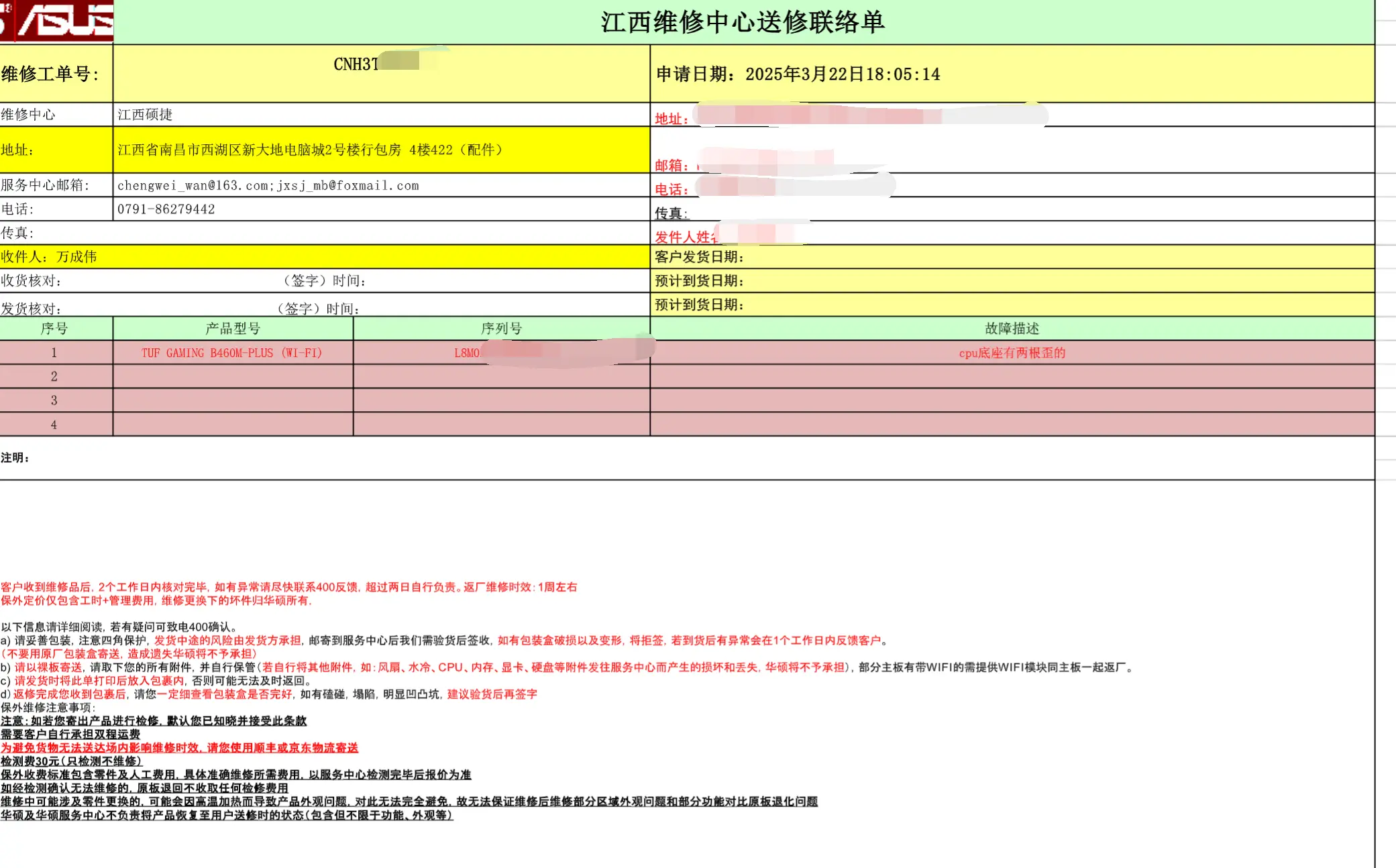Click the 服务中心邮箱 label cell

pyautogui.click(x=56, y=185)
